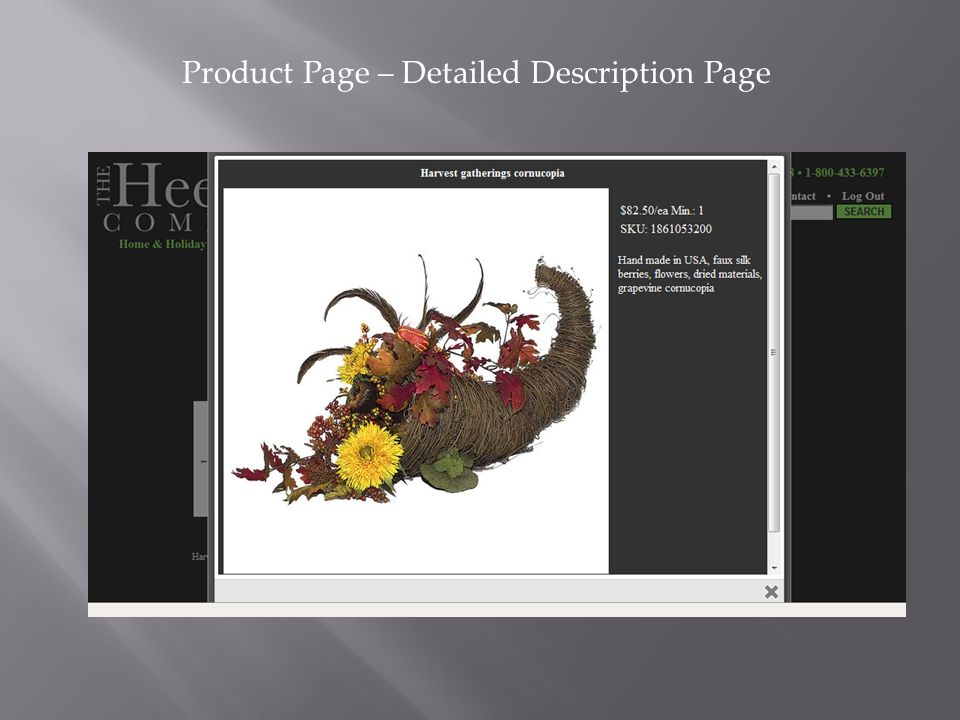Image resolution: width=960 pixels, height=720 pixels.
Task: Click the scroll down arrow in popup
Action: (774, 568)
